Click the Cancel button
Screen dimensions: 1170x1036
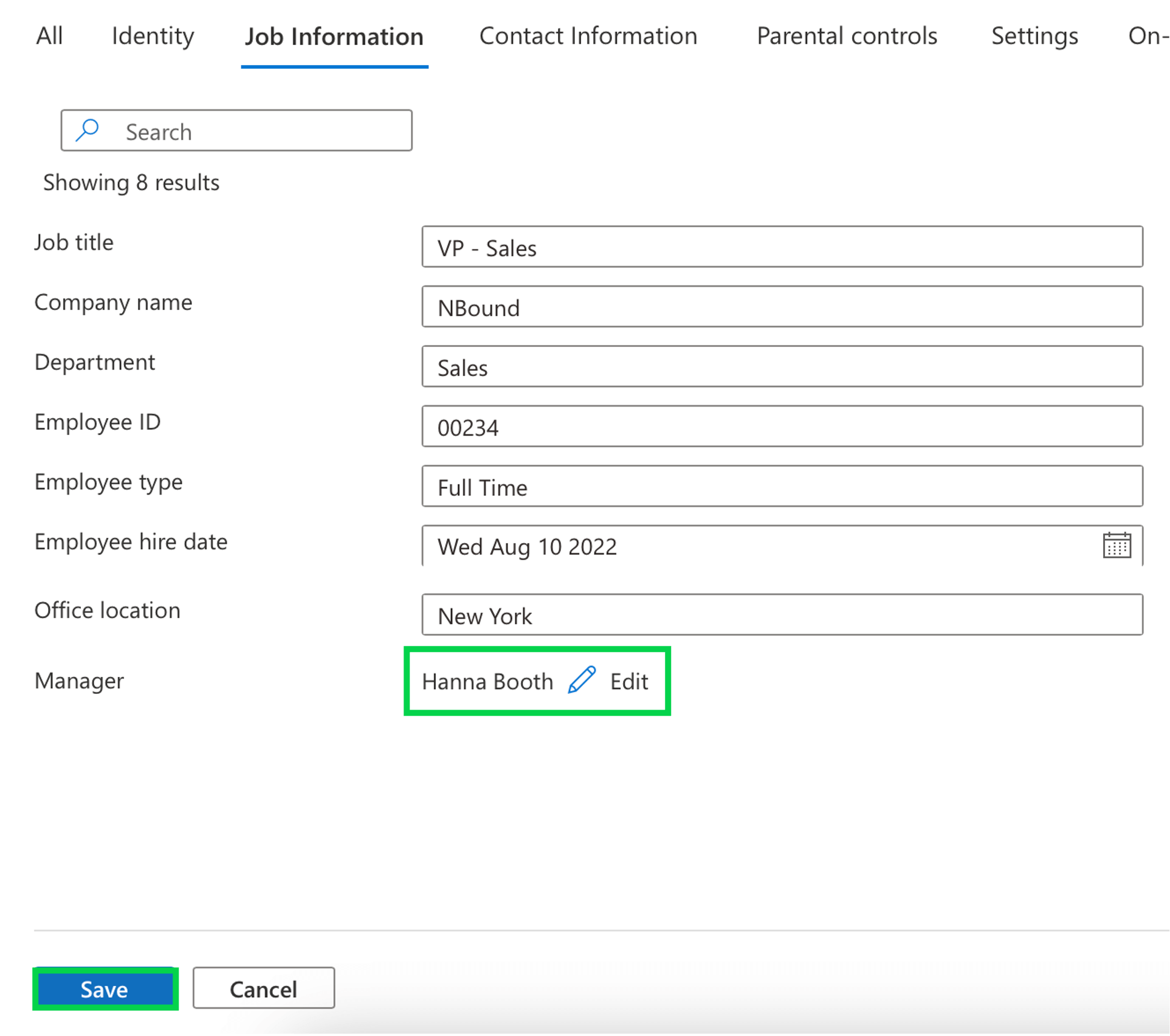(x=263, y=988)
